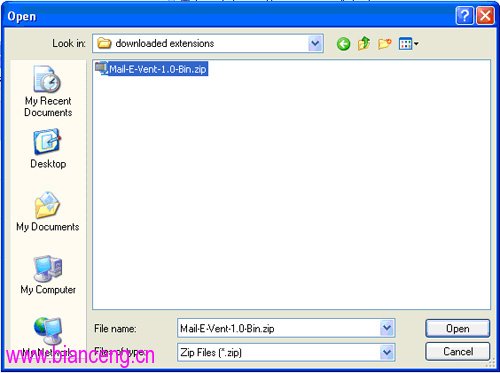Open My Network Places location

point(48,337)
